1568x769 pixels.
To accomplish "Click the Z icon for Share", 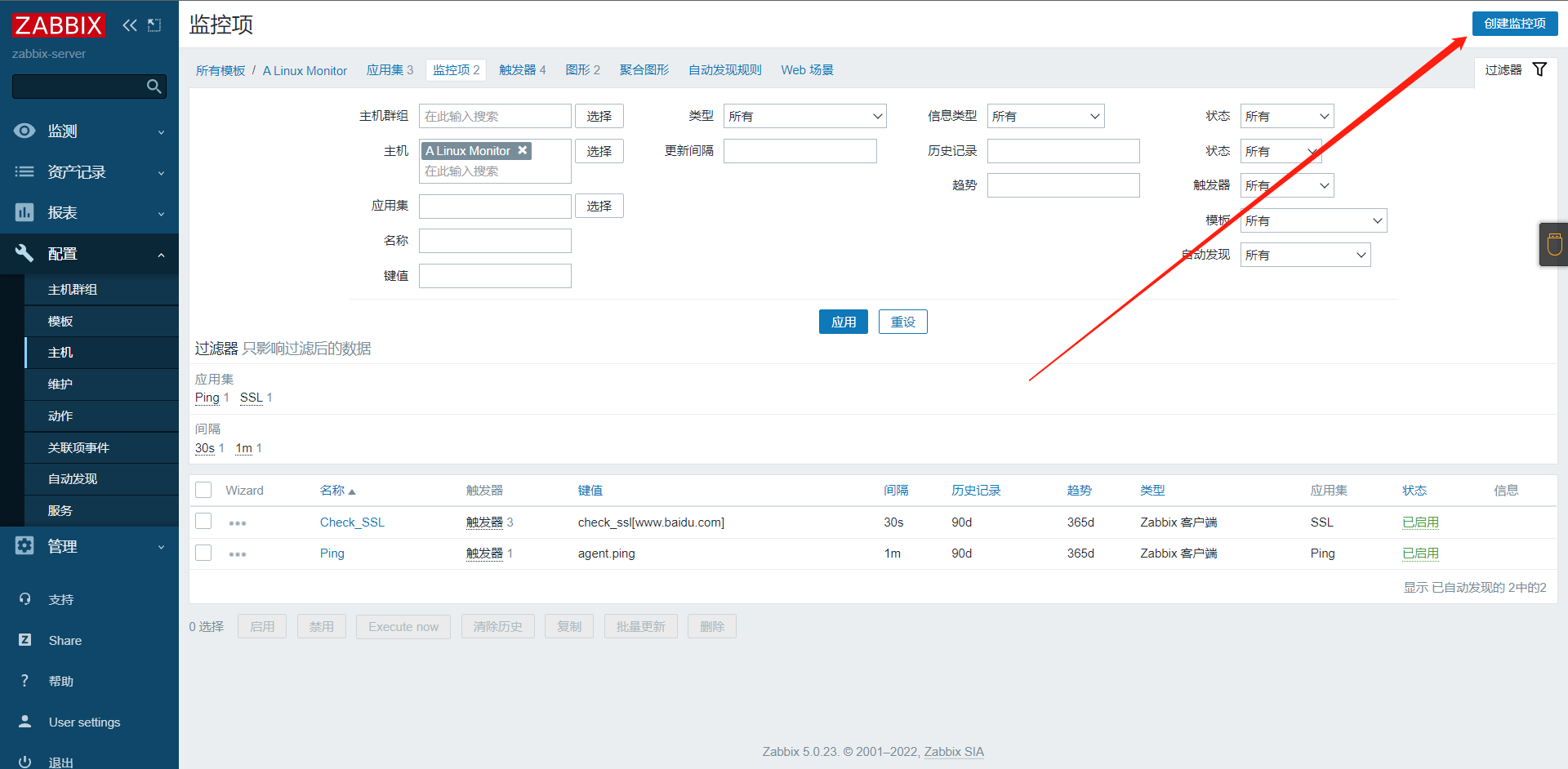I will point(24,640).
